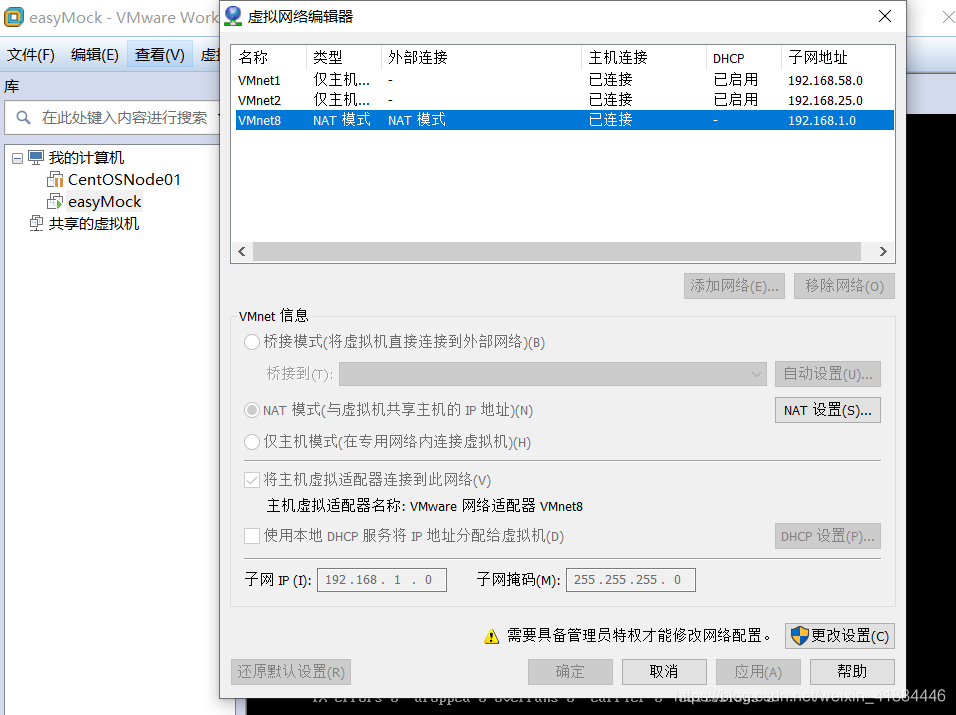The image size is (956, 715).
Task: Click 还原默认设置(R) button
Action: (x=291, y=672)
